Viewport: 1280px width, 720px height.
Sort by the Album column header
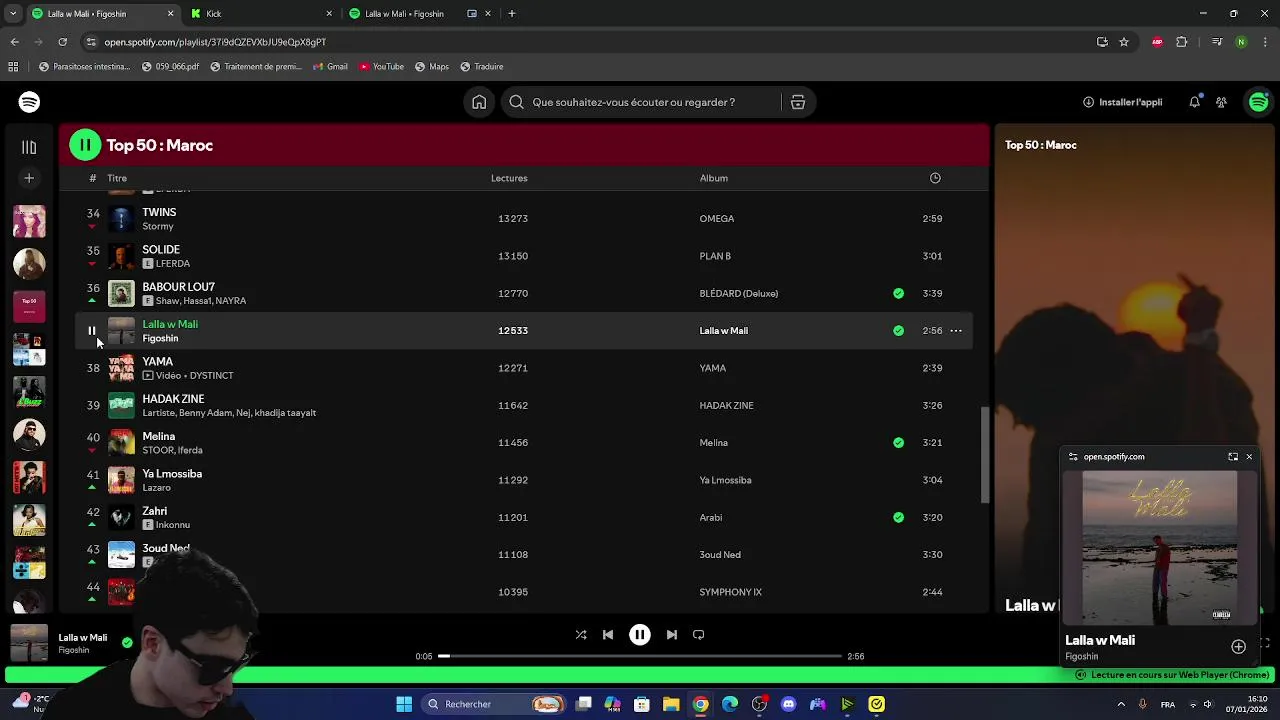(x=714, y=178)
